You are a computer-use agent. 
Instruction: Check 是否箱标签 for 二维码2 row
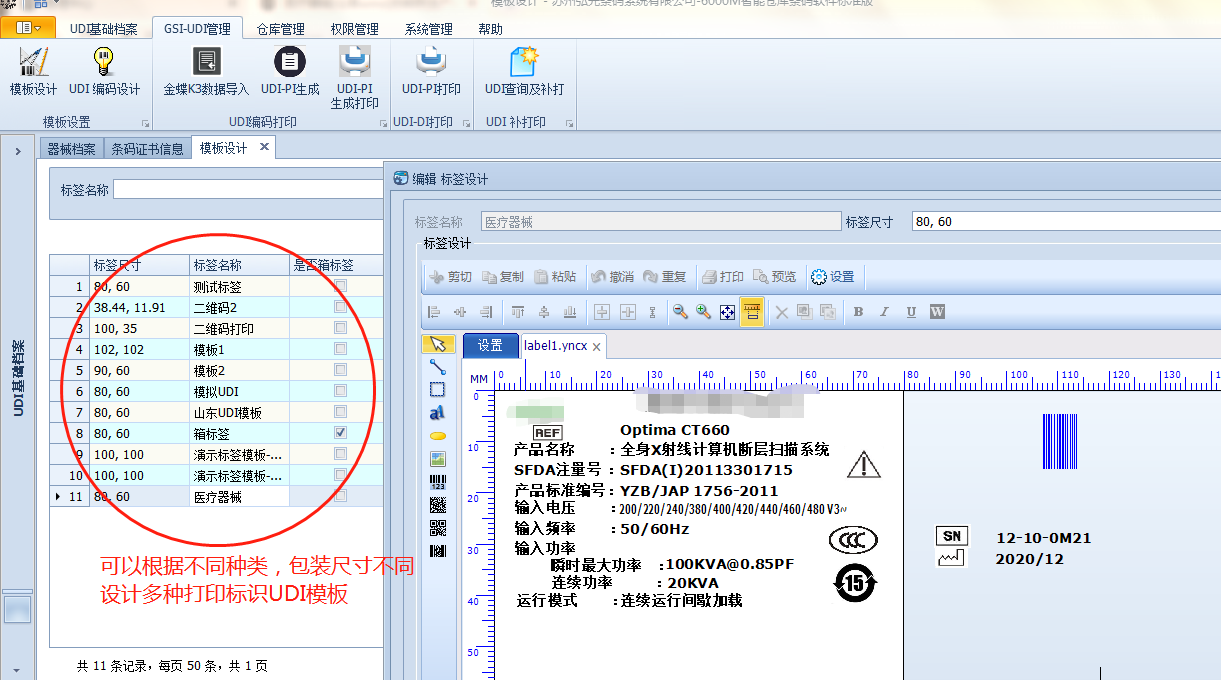click(x=340, y=307)
